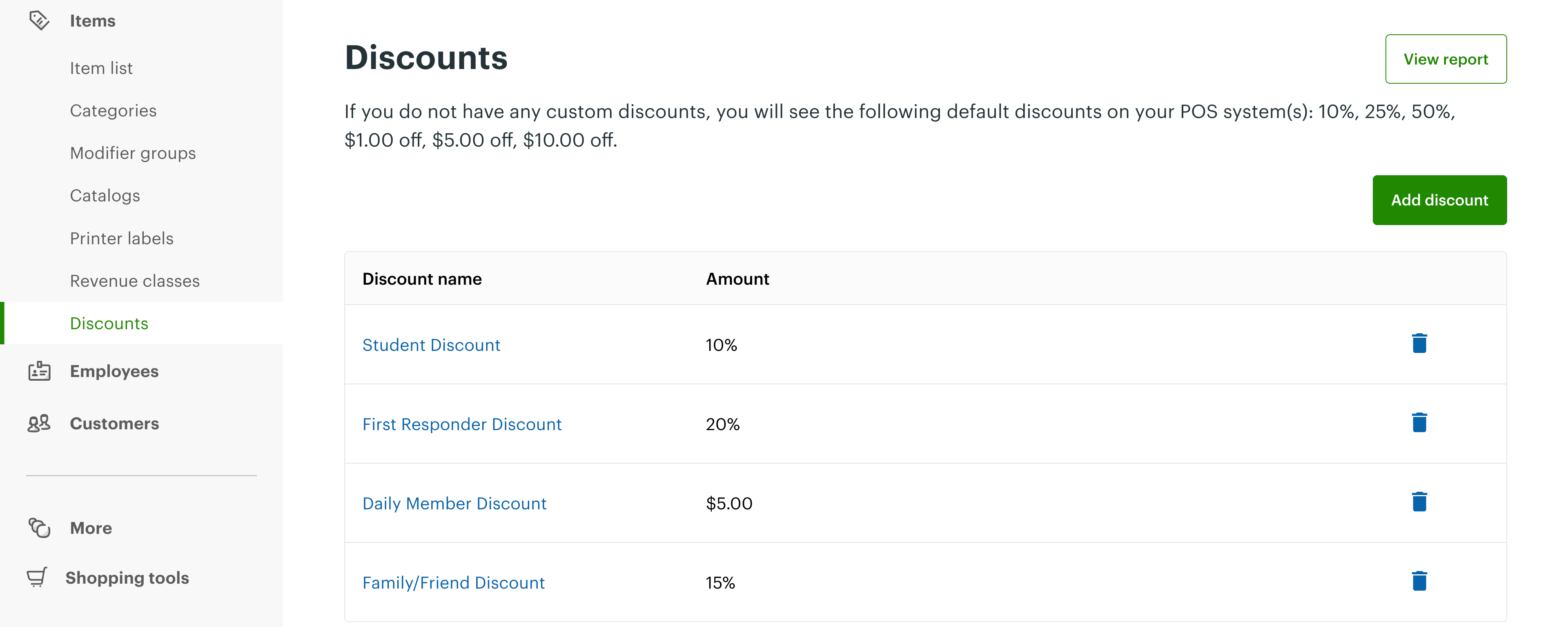Delete the Student Discount entry
The width and height of the screenshot is (1568, 627).
pyautogui.click(x=1419, y=344)
